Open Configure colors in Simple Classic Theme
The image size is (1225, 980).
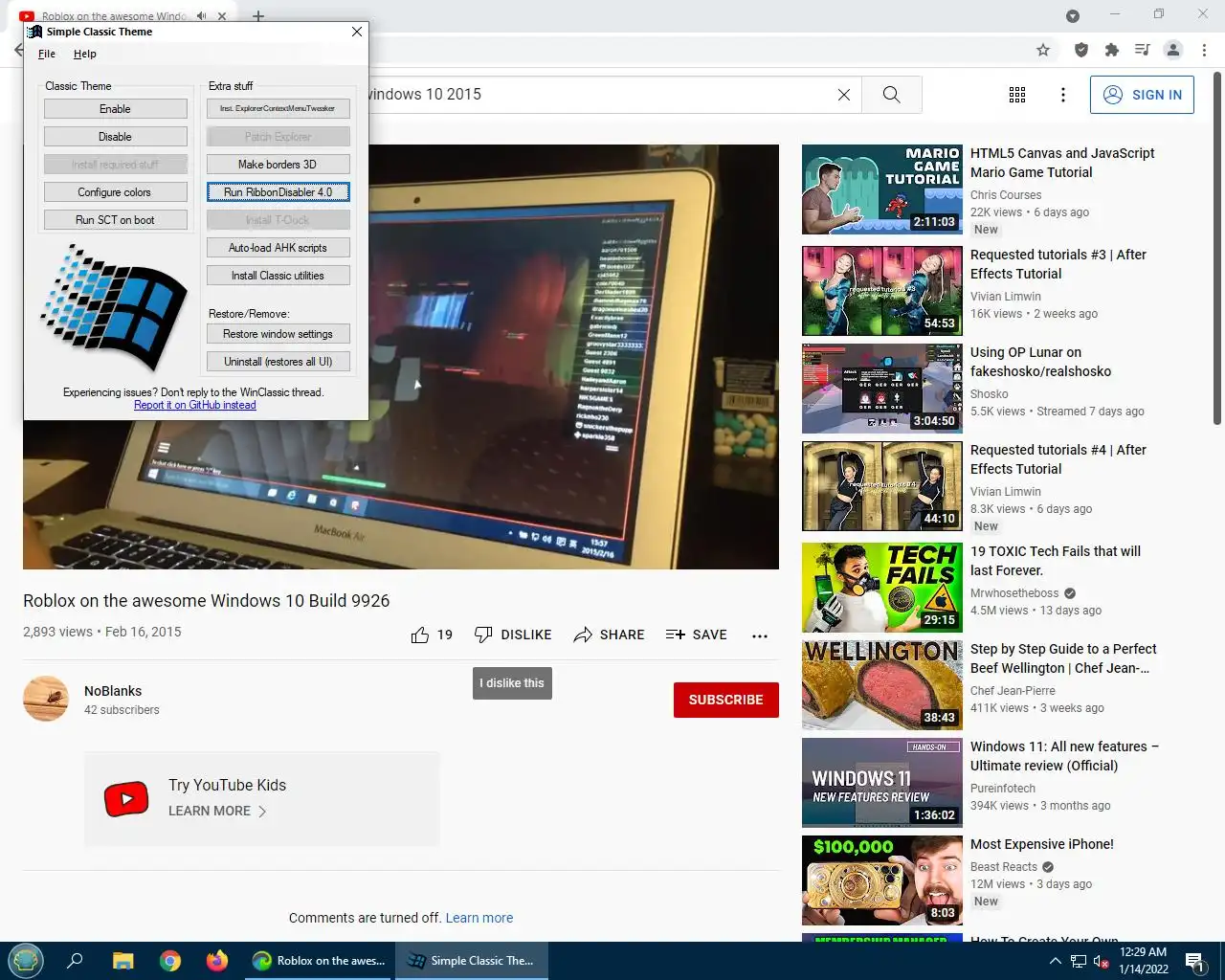pos(115,192)
